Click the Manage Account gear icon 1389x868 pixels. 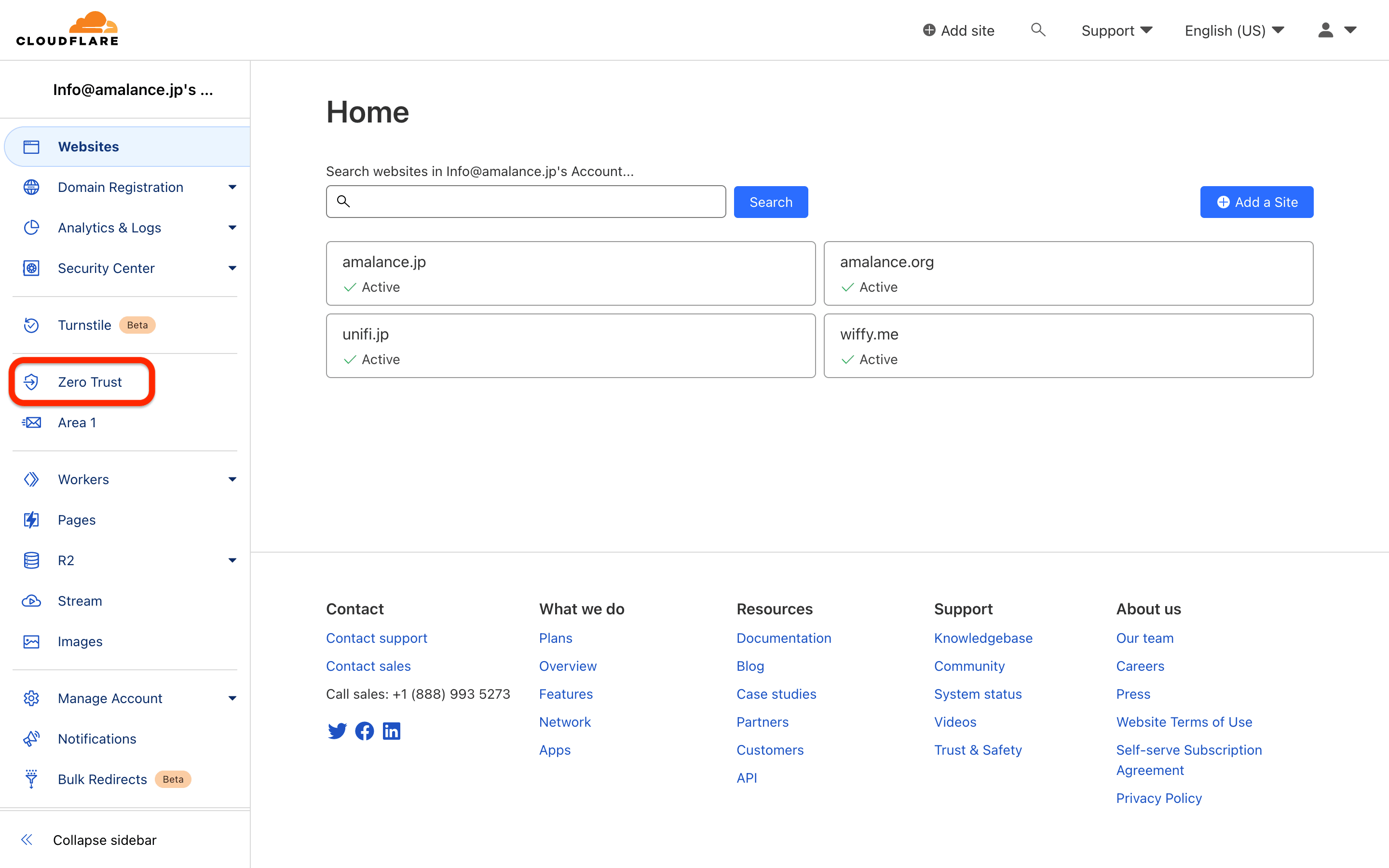pyautogui.click(x=31, y=698)
